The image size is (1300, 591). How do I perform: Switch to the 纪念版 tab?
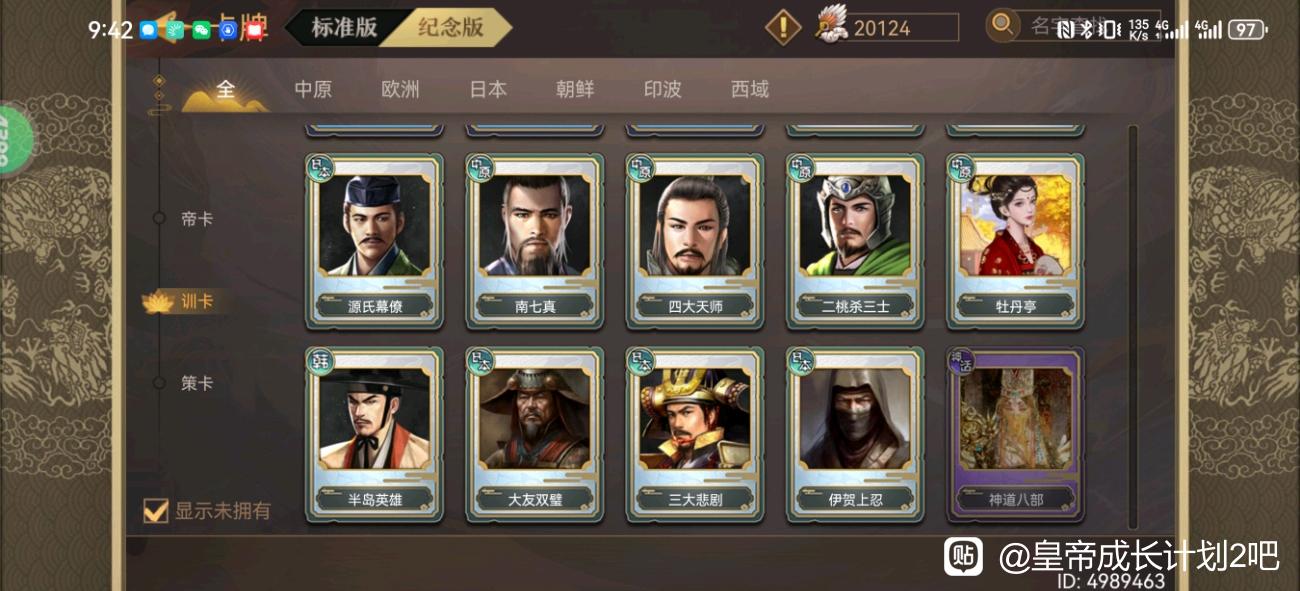coord(451,27)
